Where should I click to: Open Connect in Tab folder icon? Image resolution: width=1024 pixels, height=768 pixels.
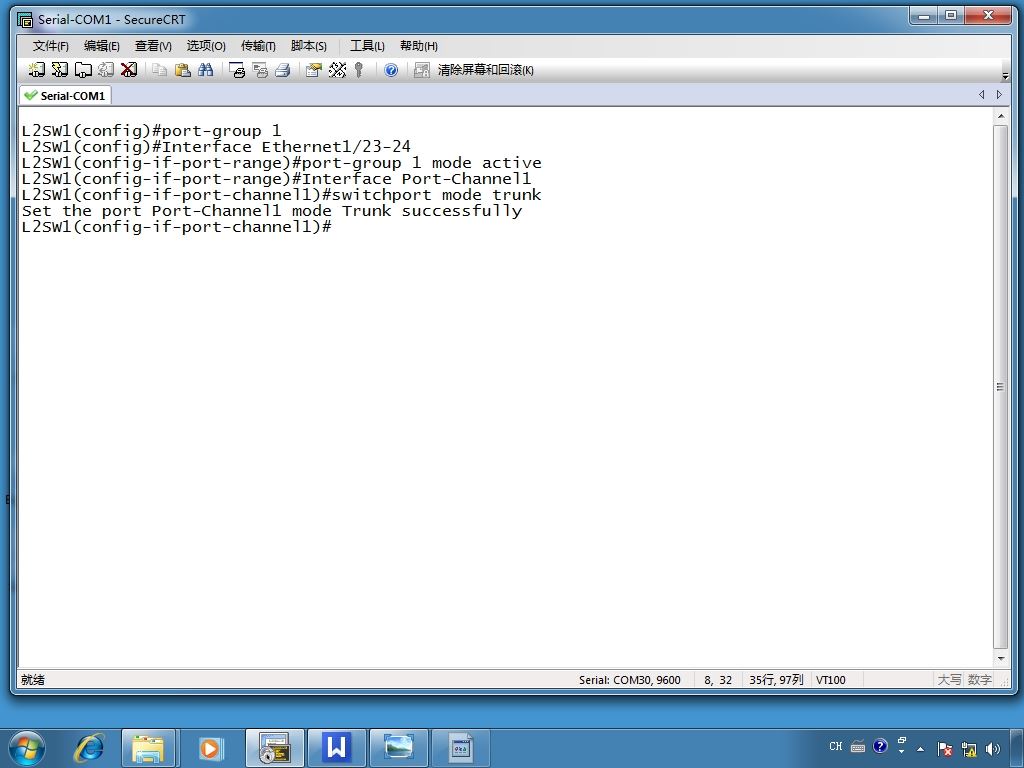(83, 70)
